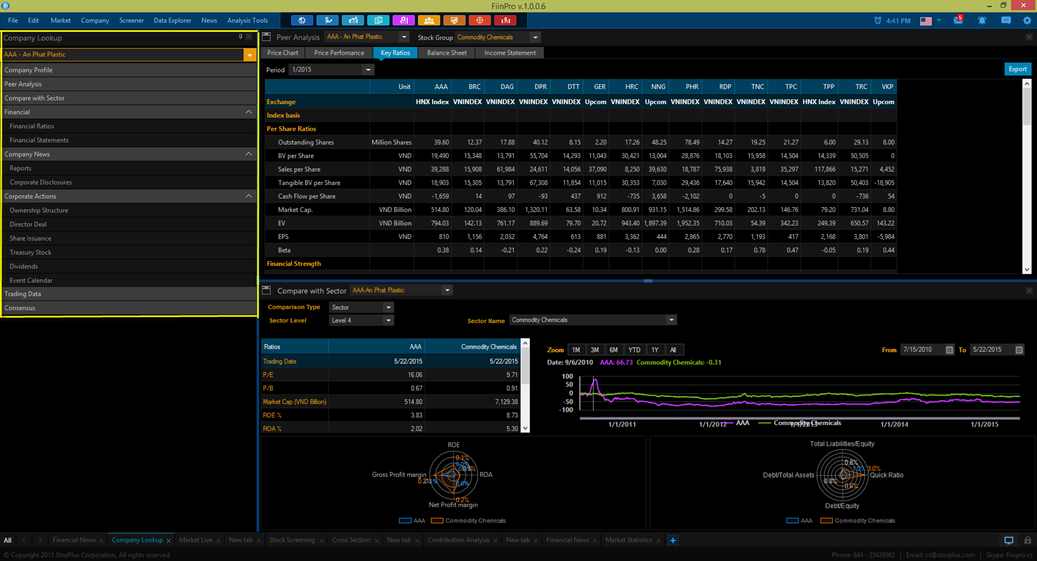Screen dimensions: 1037x561
Task: Collapse the Financial section
Action: pyautogui.click(x=249, y=112)
